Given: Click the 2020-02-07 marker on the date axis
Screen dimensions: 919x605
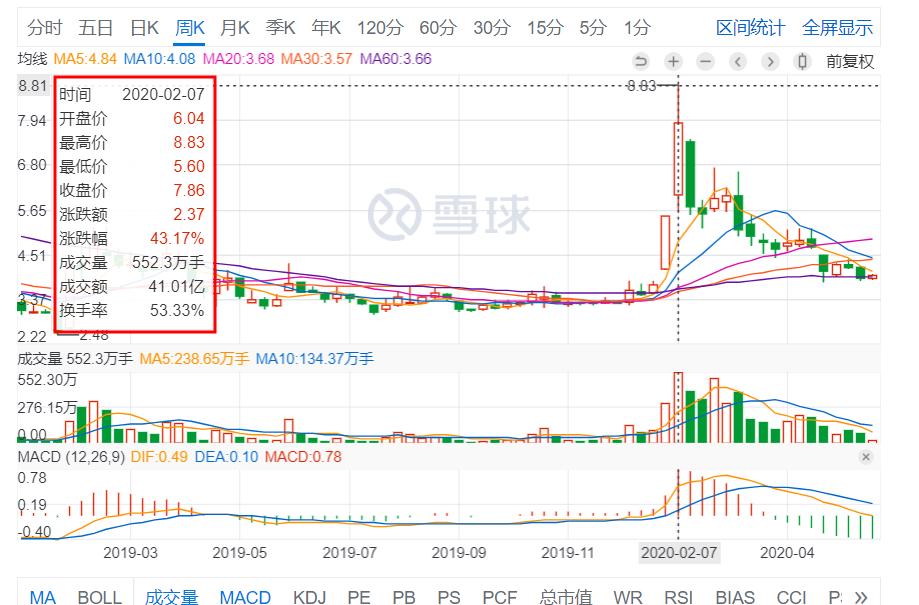Looking at the screenshot, I should [678, 552].
